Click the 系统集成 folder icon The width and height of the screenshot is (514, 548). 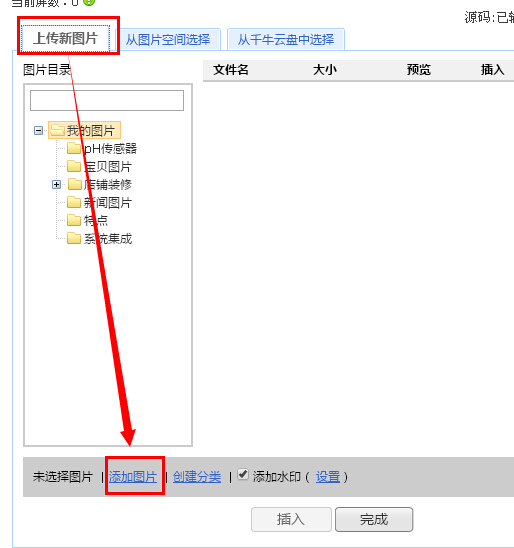[x=74, y=238]
